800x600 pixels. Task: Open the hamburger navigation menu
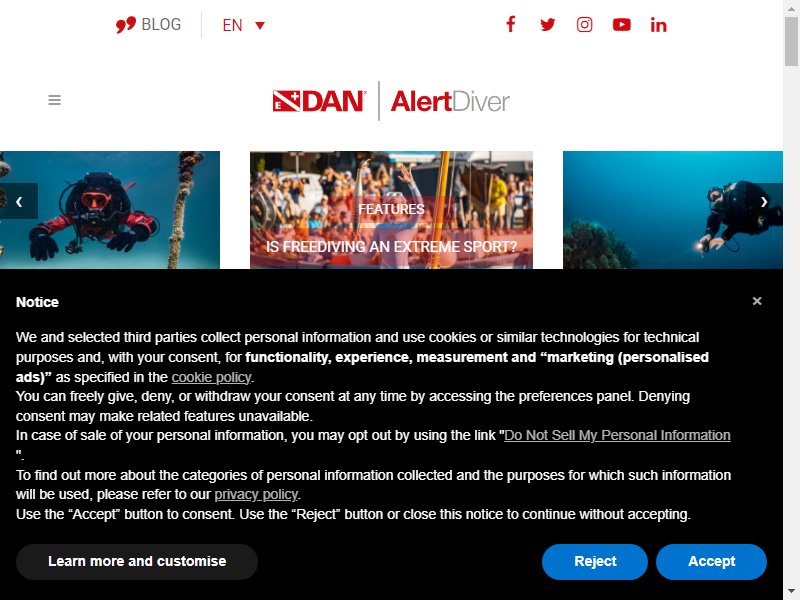tap(55, 100)
